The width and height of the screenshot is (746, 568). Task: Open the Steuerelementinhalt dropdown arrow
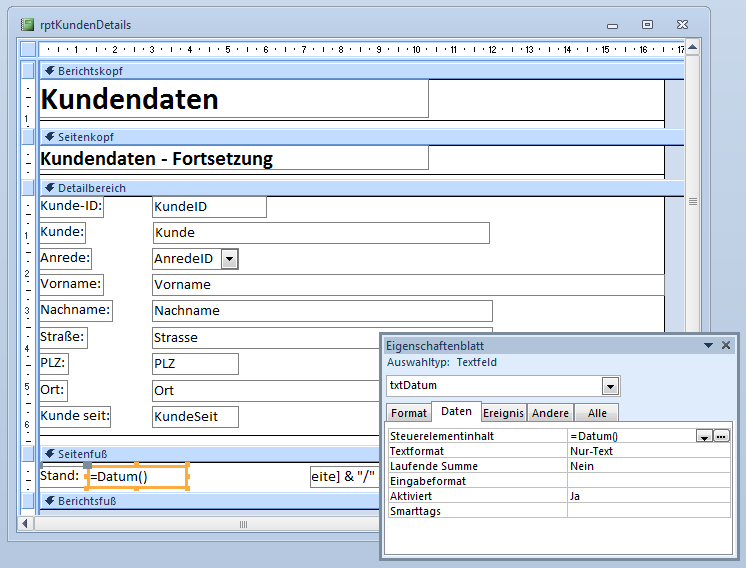(x=704, y=436)
